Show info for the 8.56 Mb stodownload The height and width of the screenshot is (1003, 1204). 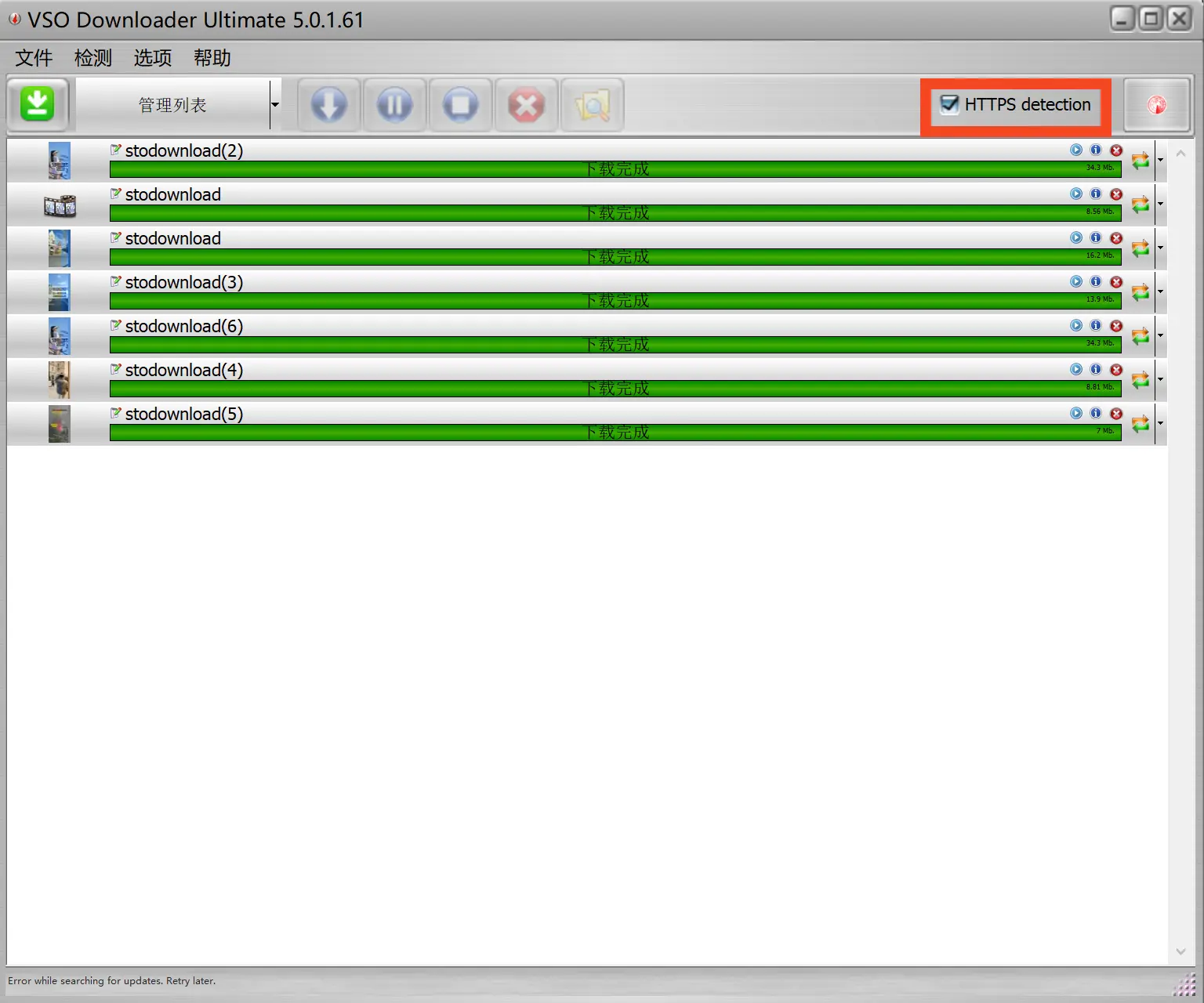(1096, 194)
